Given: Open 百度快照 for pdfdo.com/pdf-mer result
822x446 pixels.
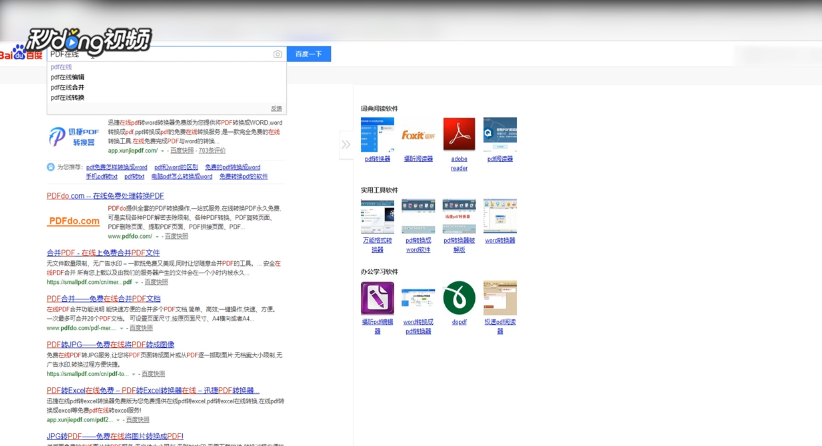Looking at the screenshot, I should 141,328.
